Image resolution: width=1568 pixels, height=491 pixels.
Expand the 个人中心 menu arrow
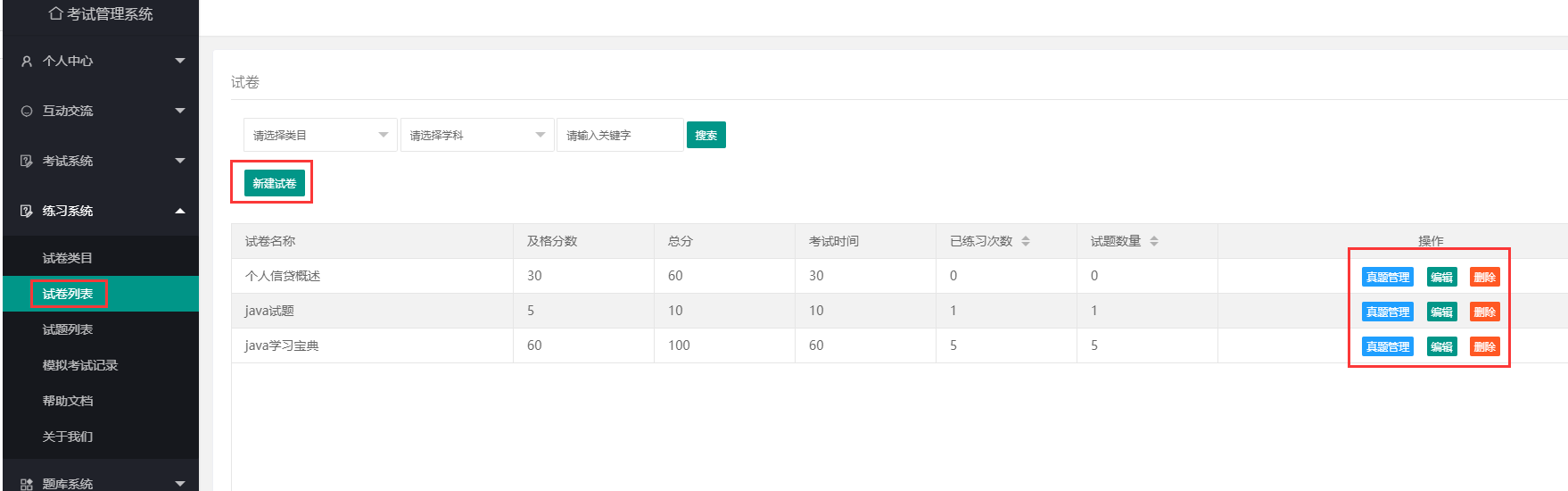[x=180, y=61]
